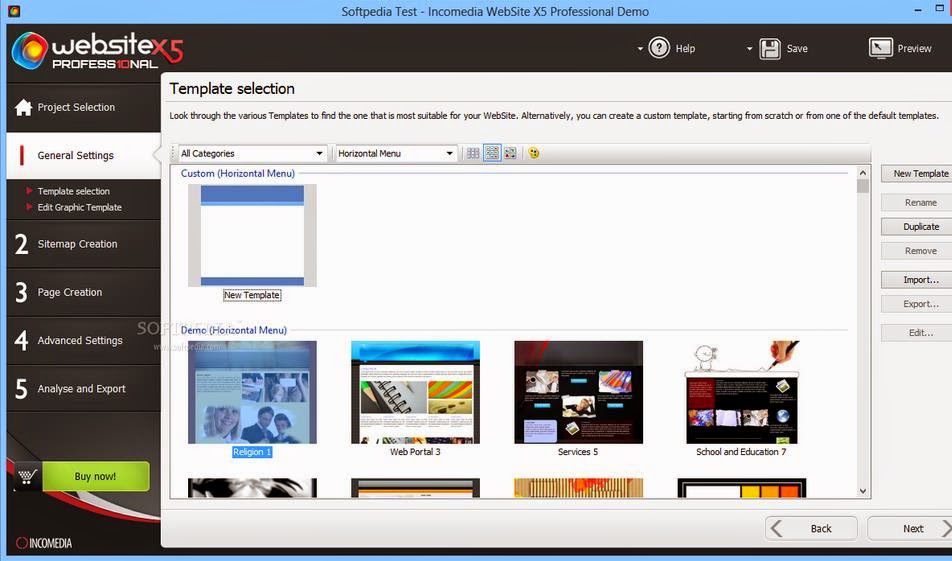Open Edit Graphic Template sub-item

coord(80,208)
